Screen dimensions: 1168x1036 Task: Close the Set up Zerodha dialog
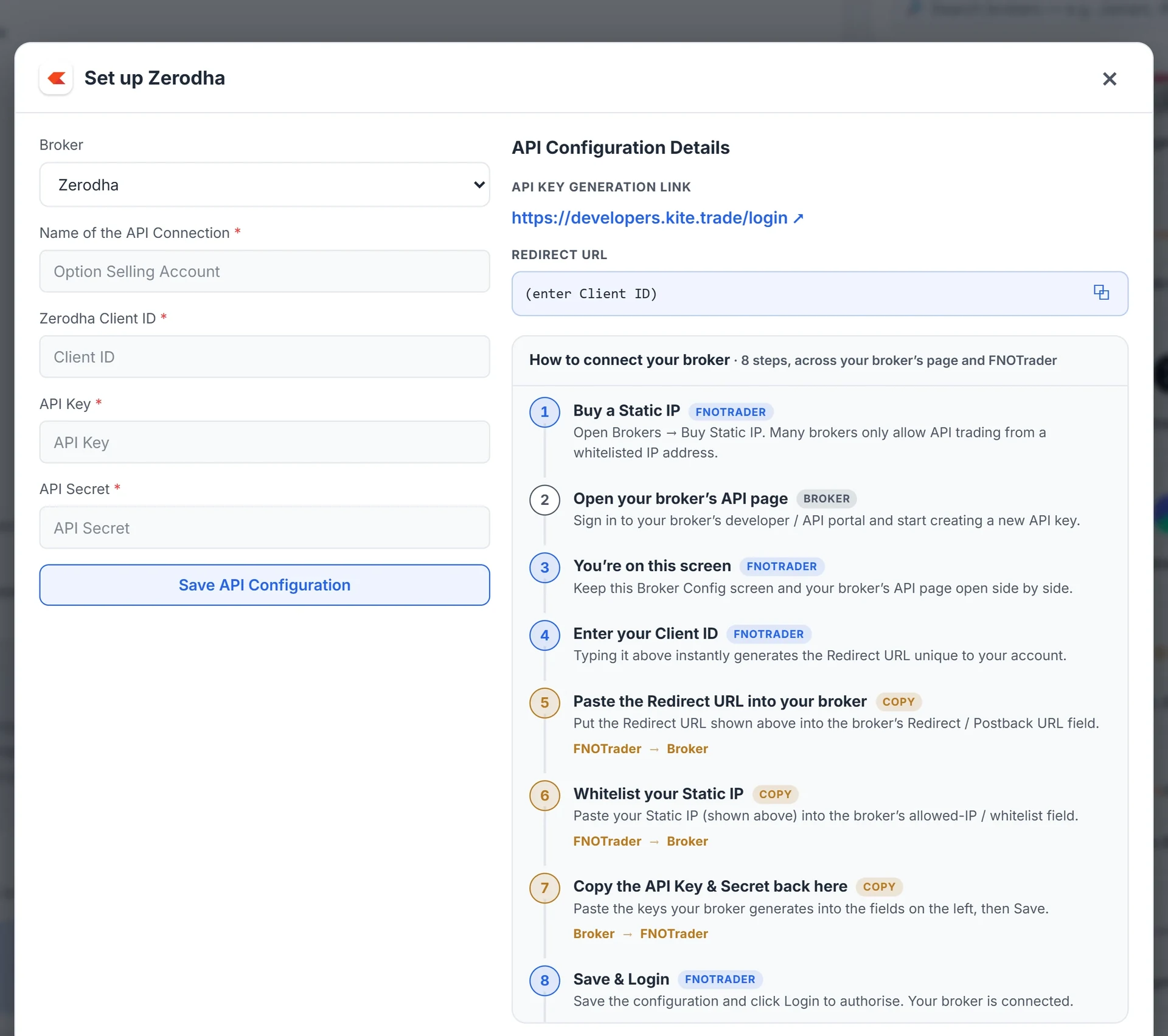tap(1109, 78)
